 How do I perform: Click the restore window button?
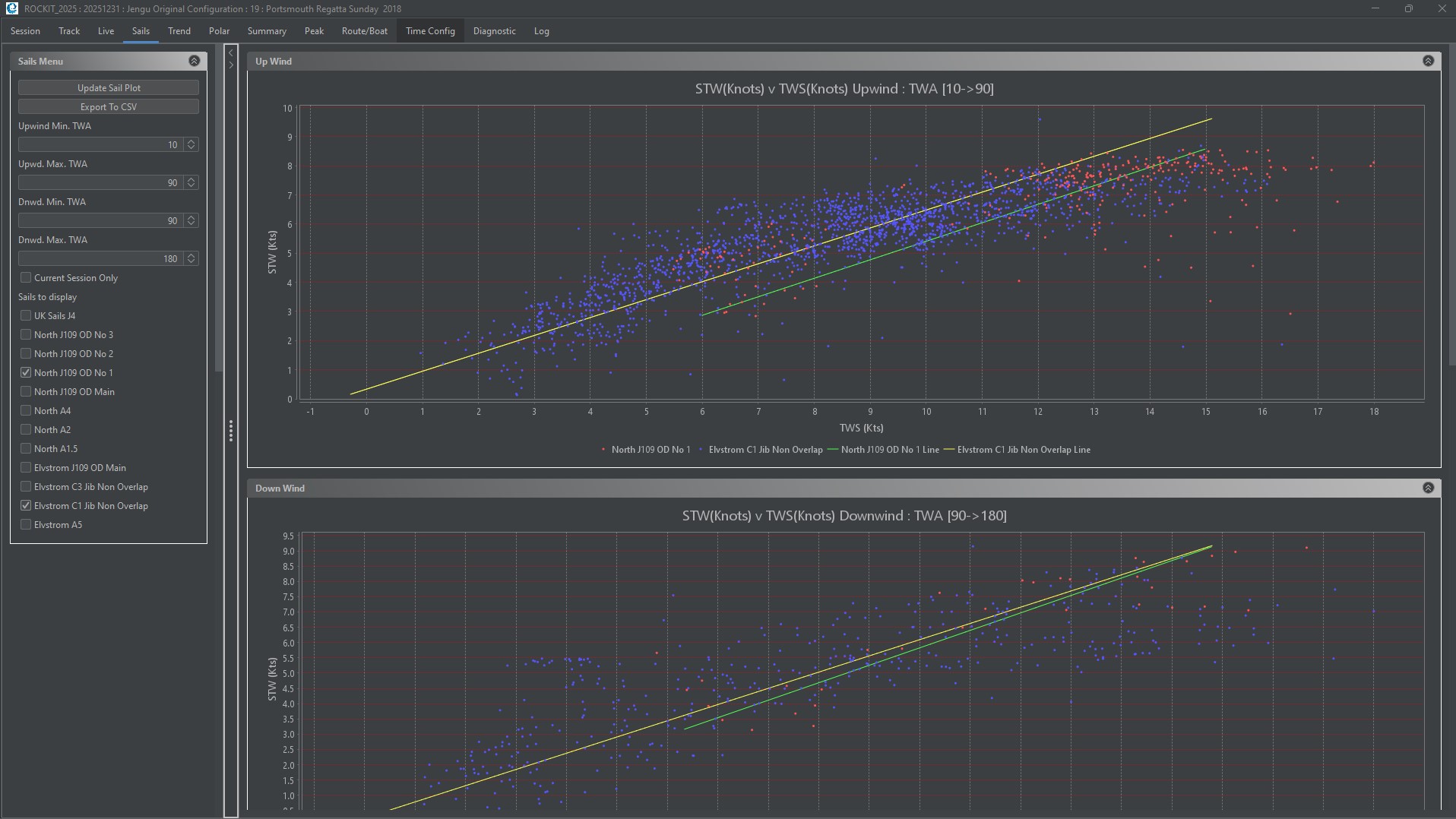click(1408, 8)
